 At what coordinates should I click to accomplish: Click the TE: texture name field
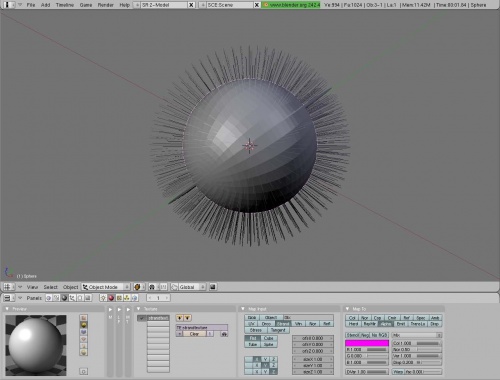tap(202, 327)
